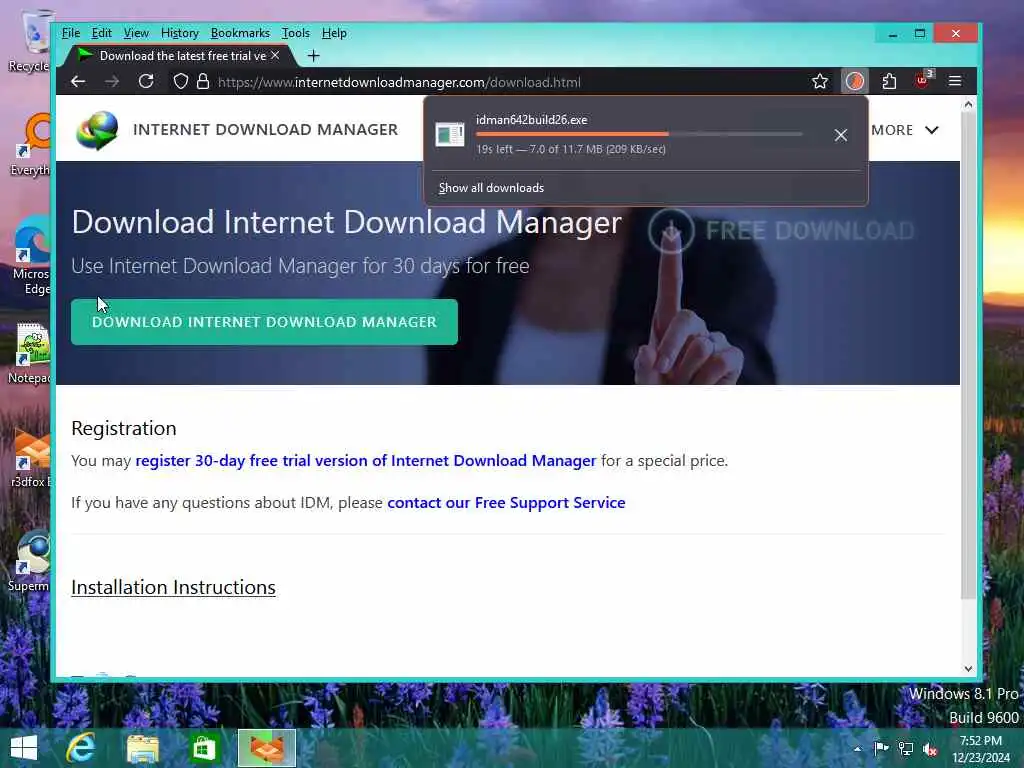Image resolution: width=1024 pixels, height=768 pixels.
Task: Click the Download Internet Download Manager heading
Action: coord(347,222)
